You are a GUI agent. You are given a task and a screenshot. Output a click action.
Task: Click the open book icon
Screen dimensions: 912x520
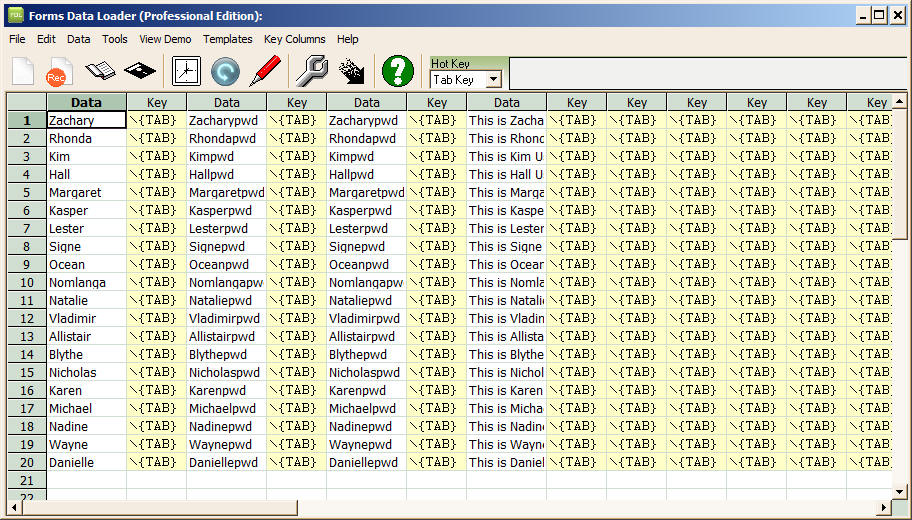(100, 71)
